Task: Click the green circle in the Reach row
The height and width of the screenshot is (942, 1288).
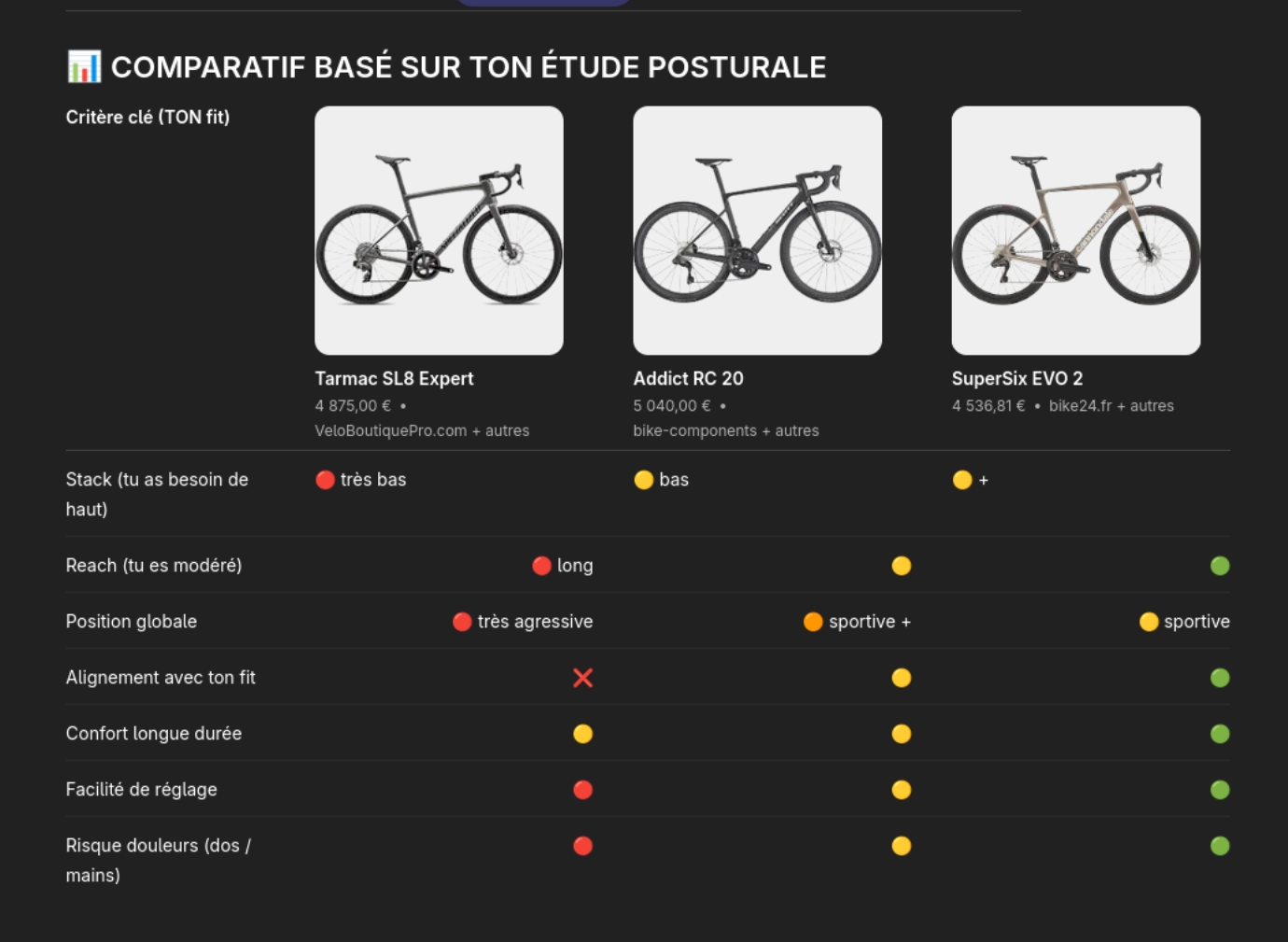Action: tap(1219, 566)
